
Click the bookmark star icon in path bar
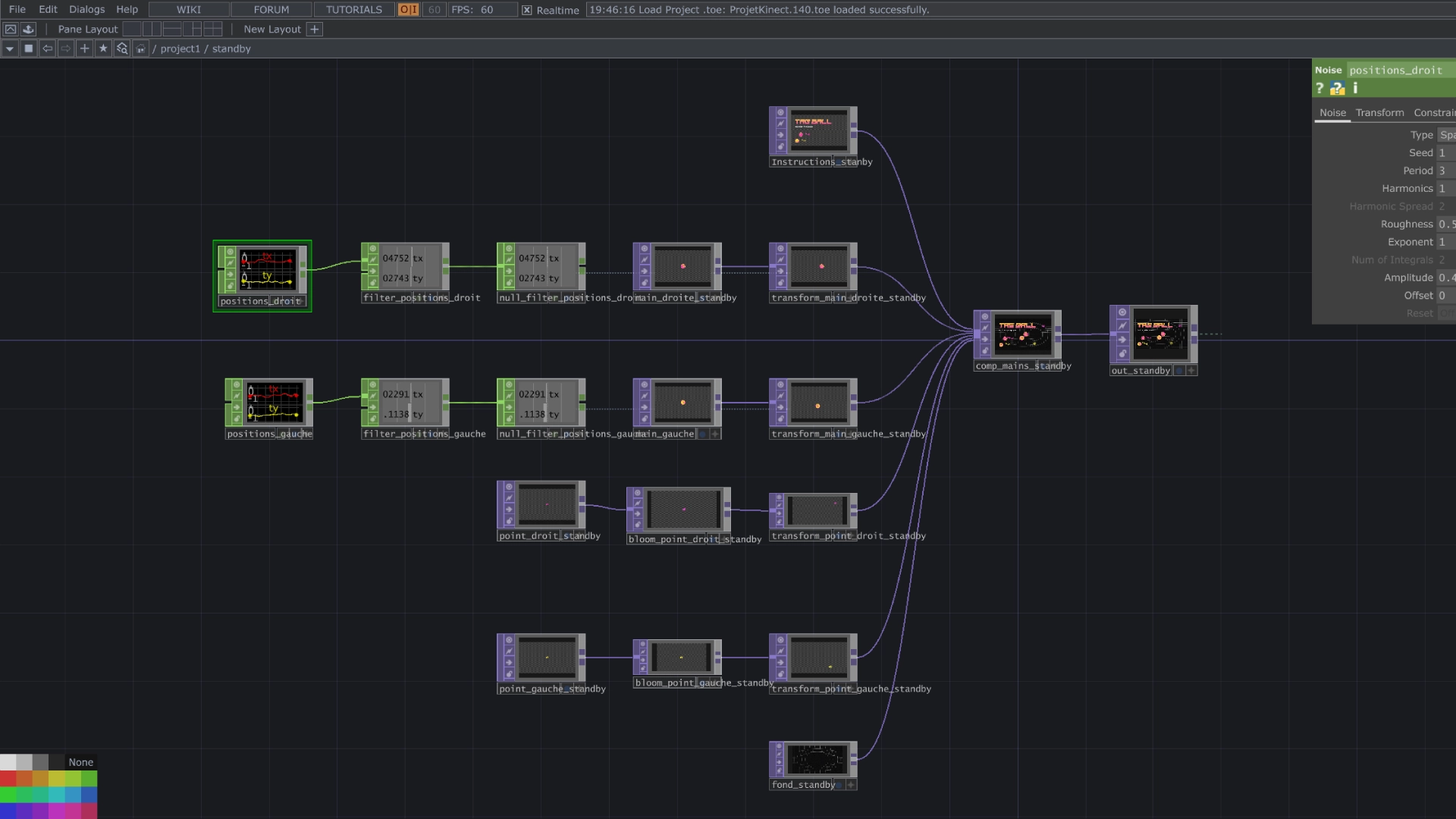[103, 49]
